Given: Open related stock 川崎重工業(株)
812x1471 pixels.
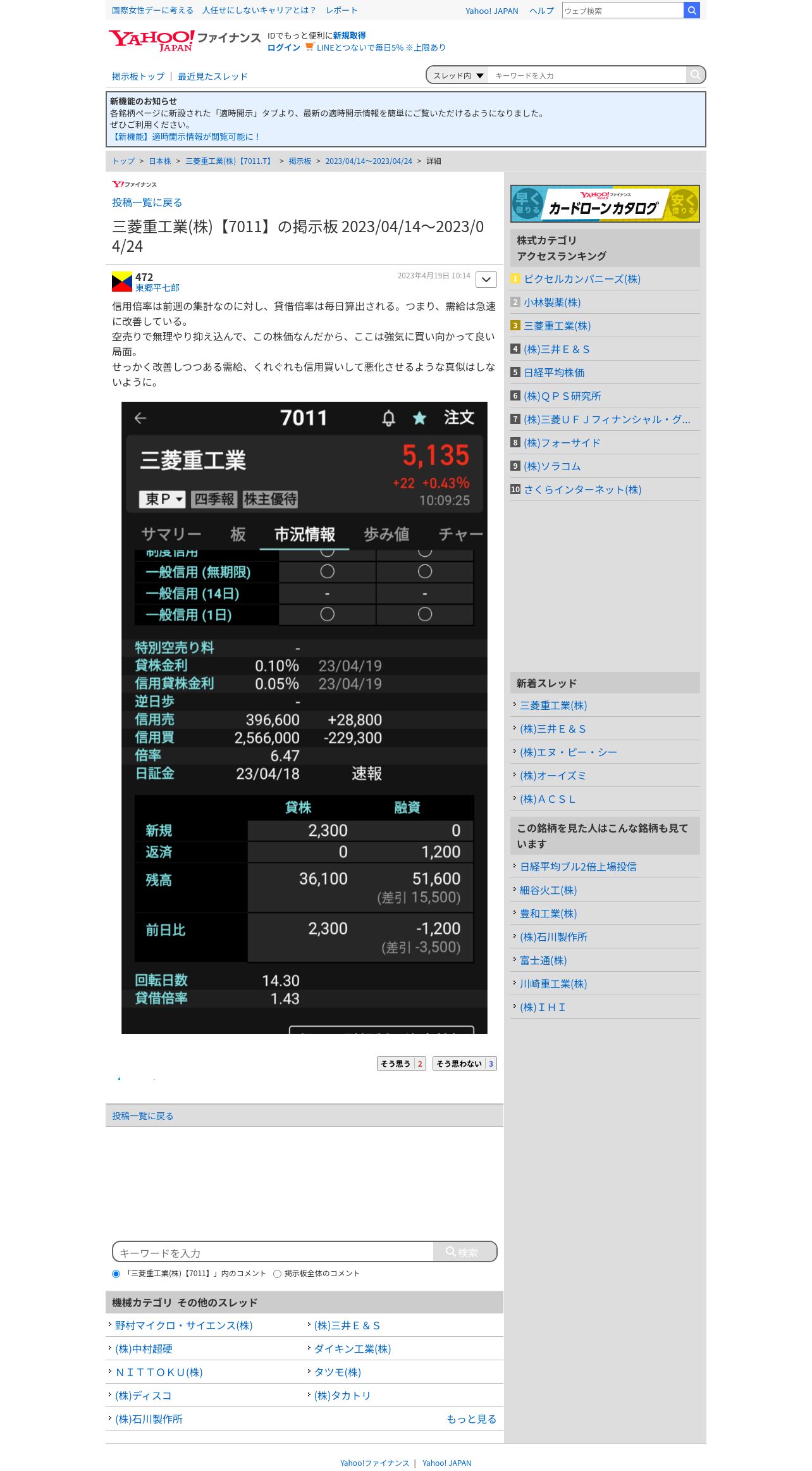Looking at the screenshot, I should click(553, 984).
